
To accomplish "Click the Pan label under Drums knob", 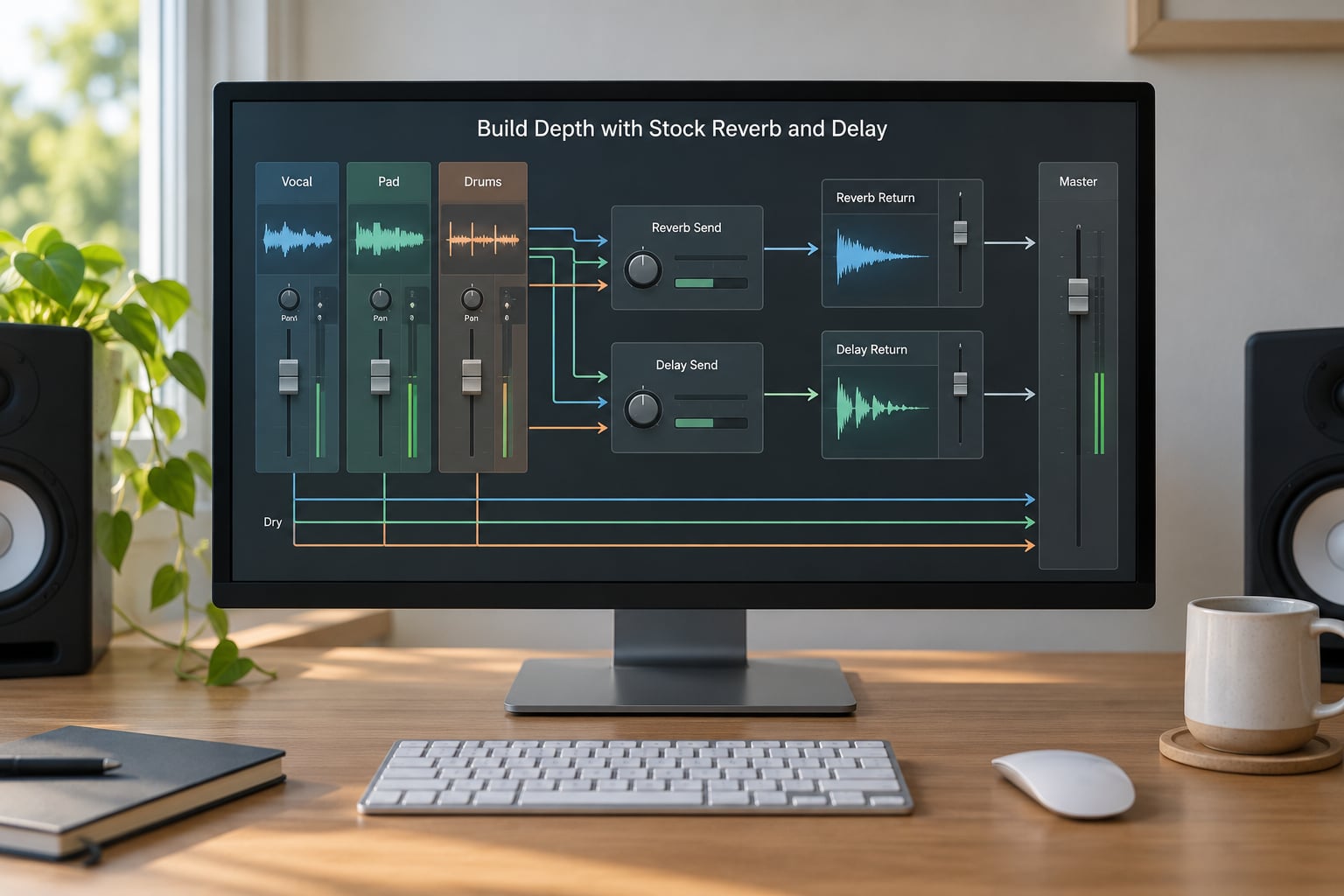I will click(472, 318).
